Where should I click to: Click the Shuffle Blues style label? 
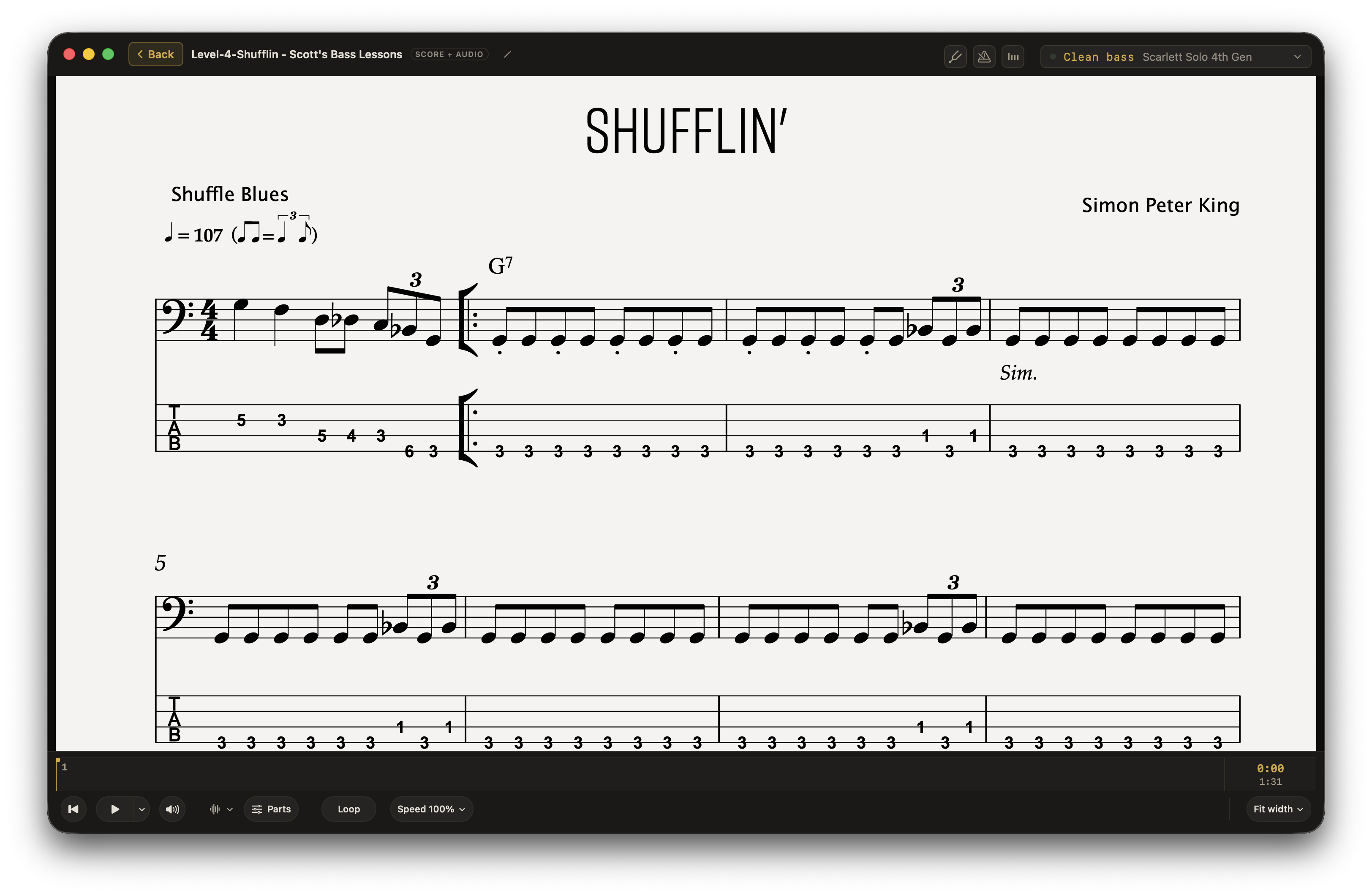pos(229,194)
